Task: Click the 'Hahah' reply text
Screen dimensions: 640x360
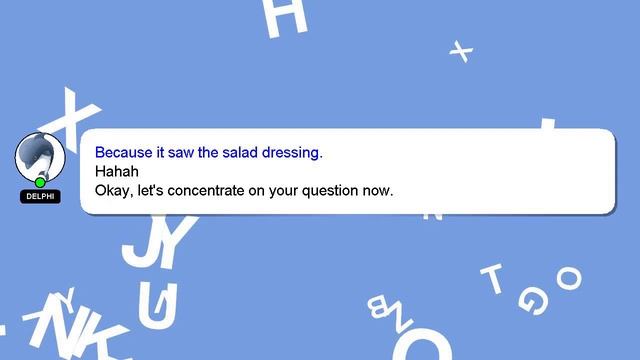Action: [117, 171]
